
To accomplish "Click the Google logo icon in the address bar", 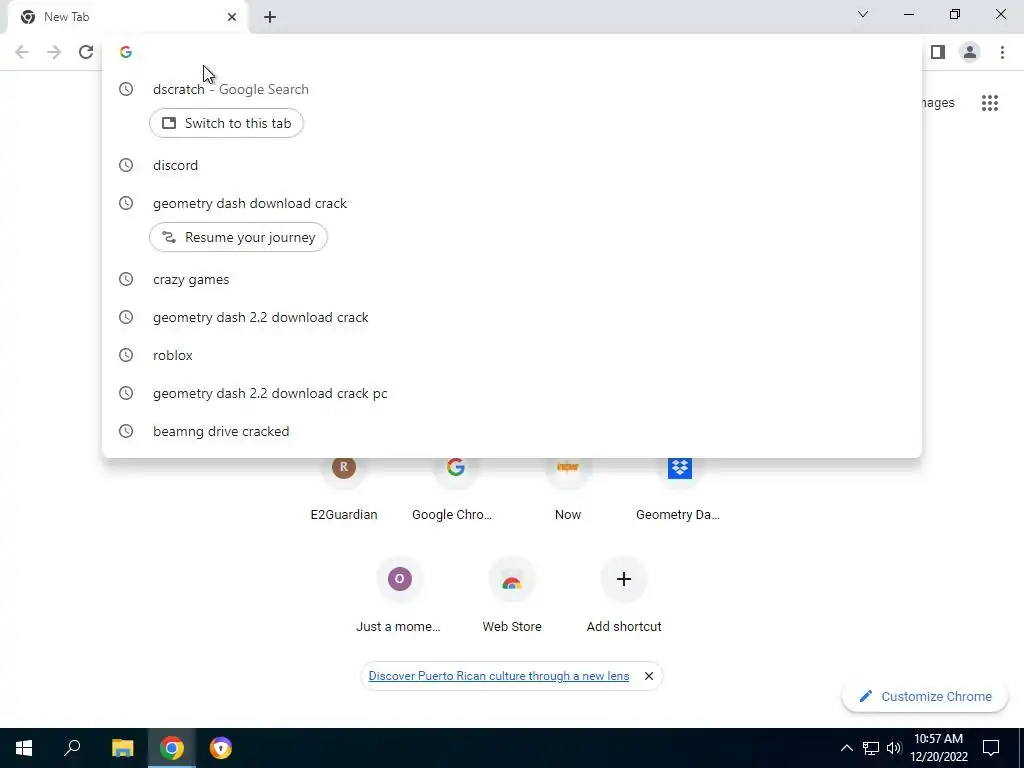I will click(x=126, y=52).
